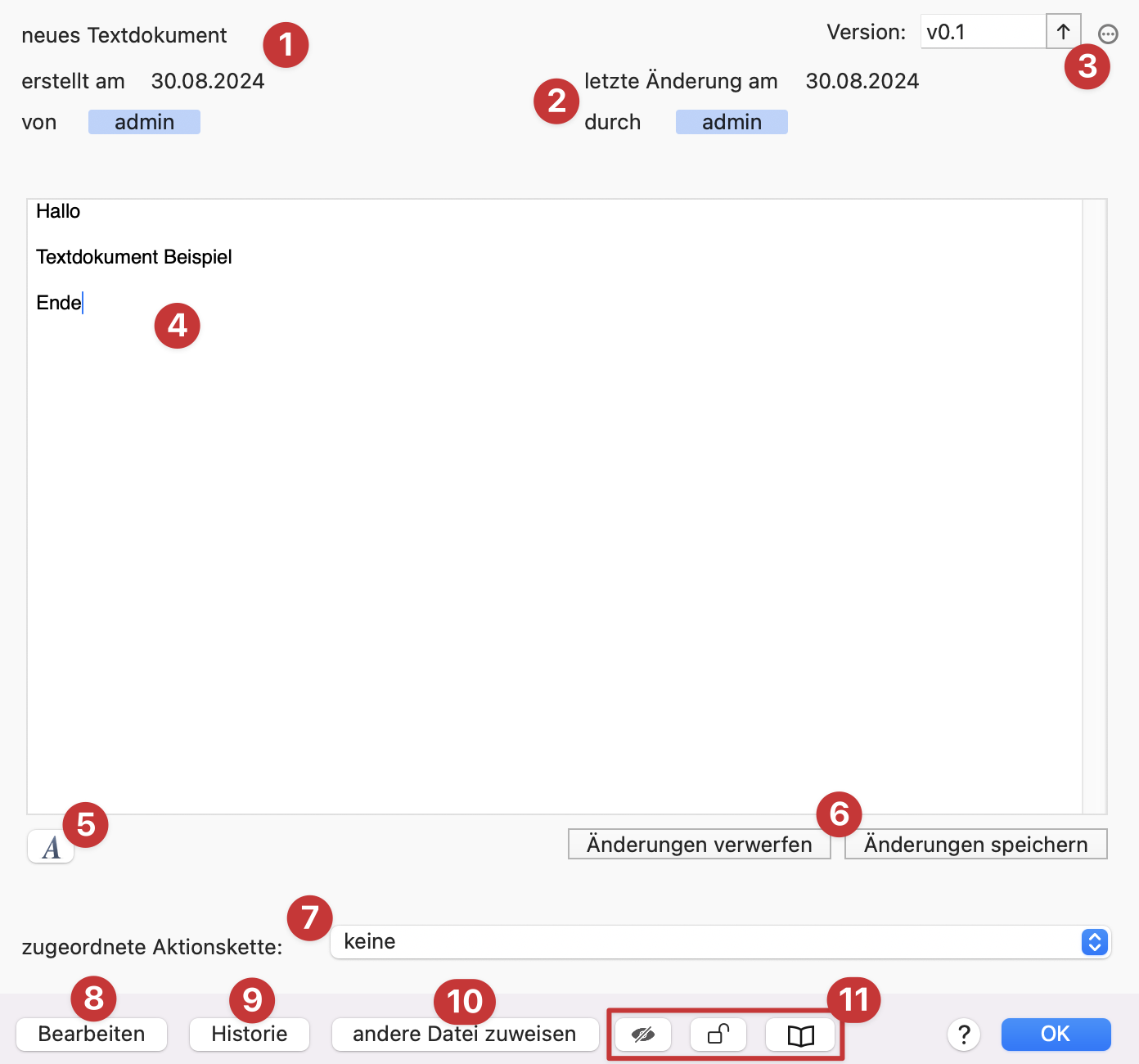1139x1064 pixels.
Task: Click the text editor vertical scrollbar
Action: (x=1094, y=507)
